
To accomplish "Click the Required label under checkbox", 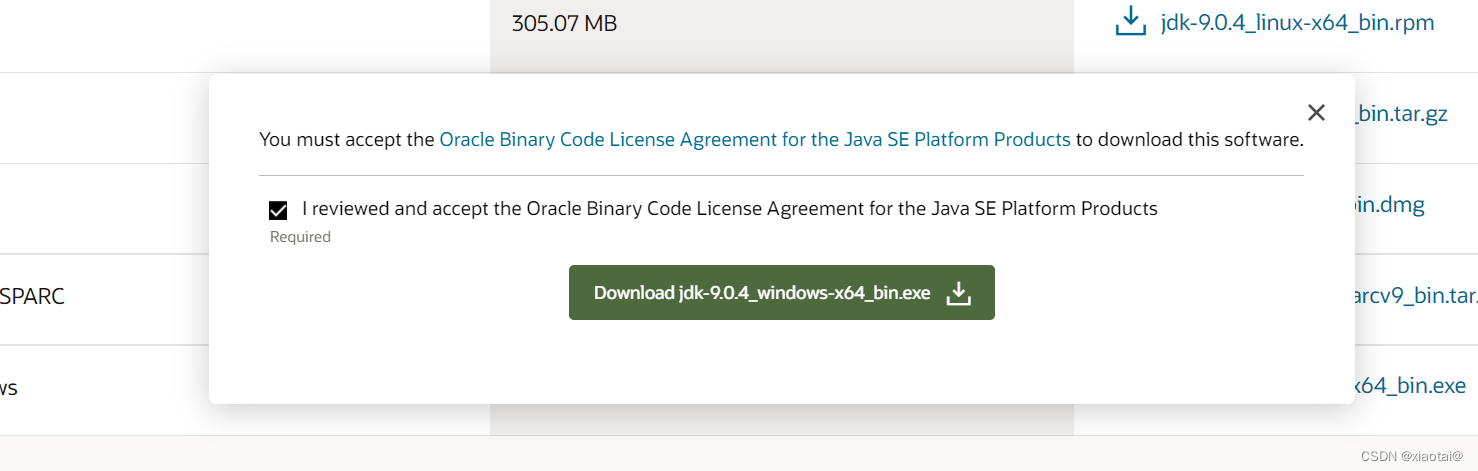I will [x=300, y=237].
